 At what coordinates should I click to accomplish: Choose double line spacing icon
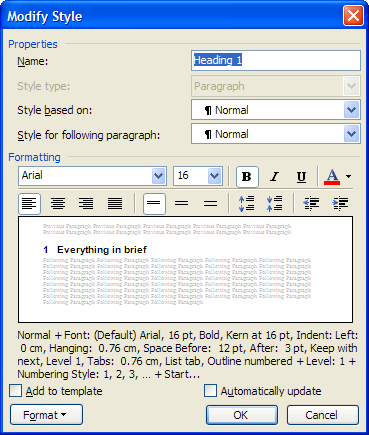[210, 203]
